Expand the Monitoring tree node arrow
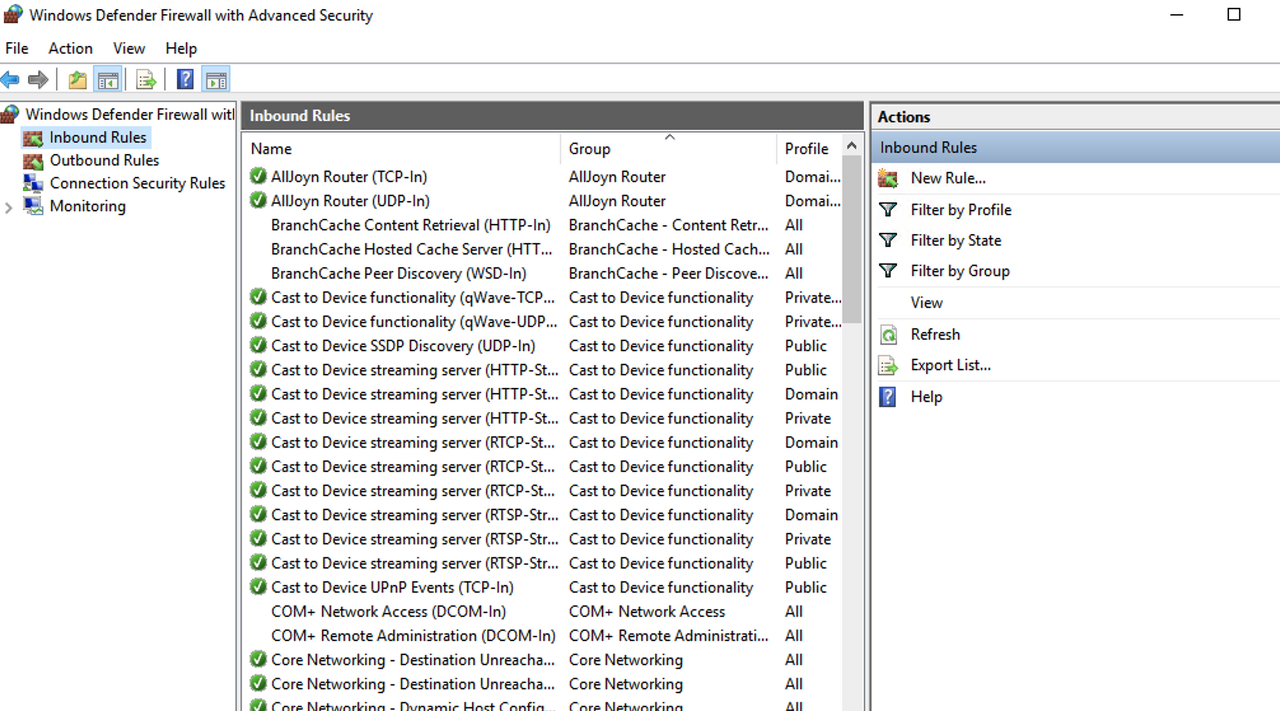The width and height of the screenshot is (1280, 711). pos(9,207)
